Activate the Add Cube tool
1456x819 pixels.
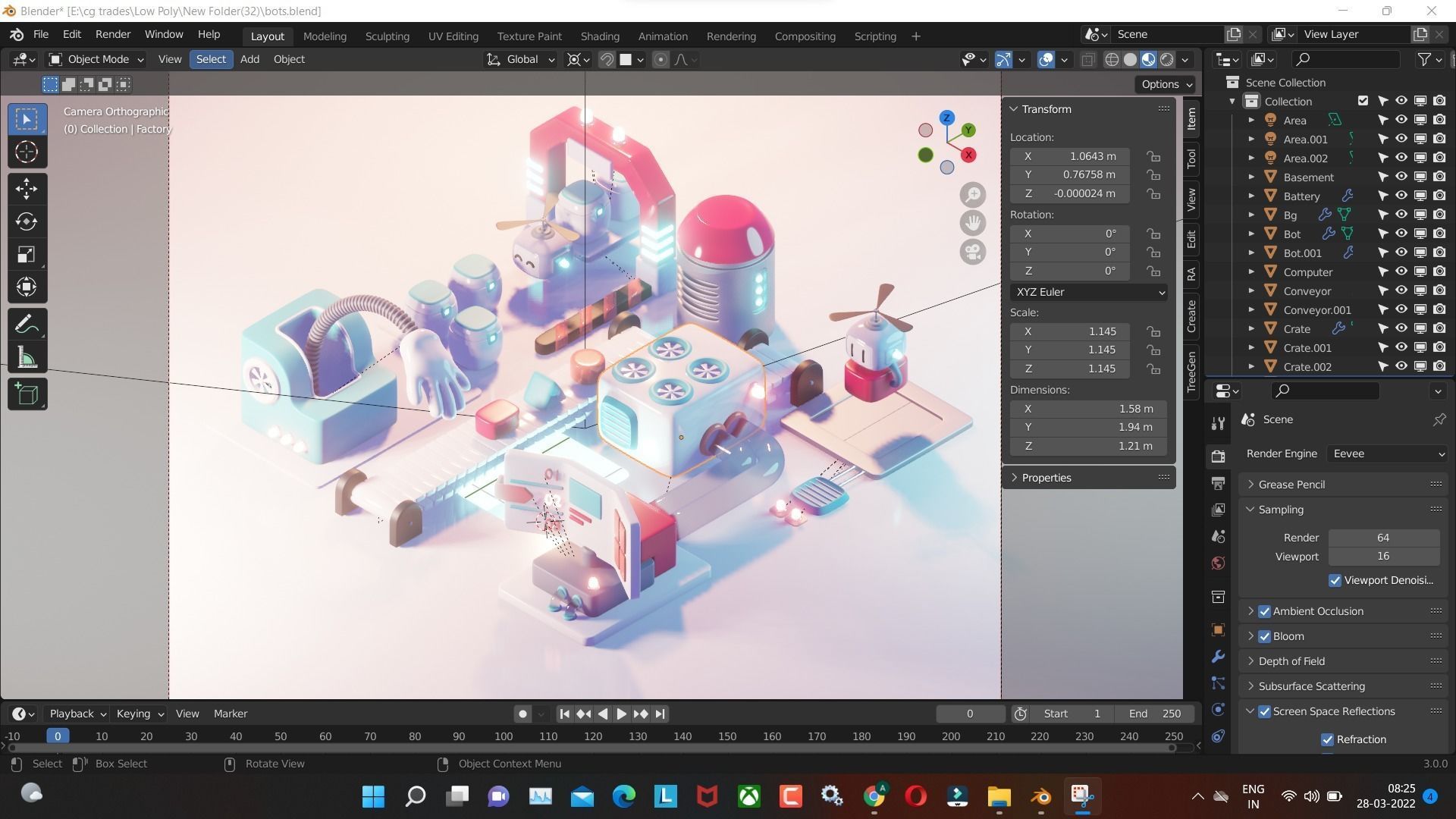tap(27, 394)
